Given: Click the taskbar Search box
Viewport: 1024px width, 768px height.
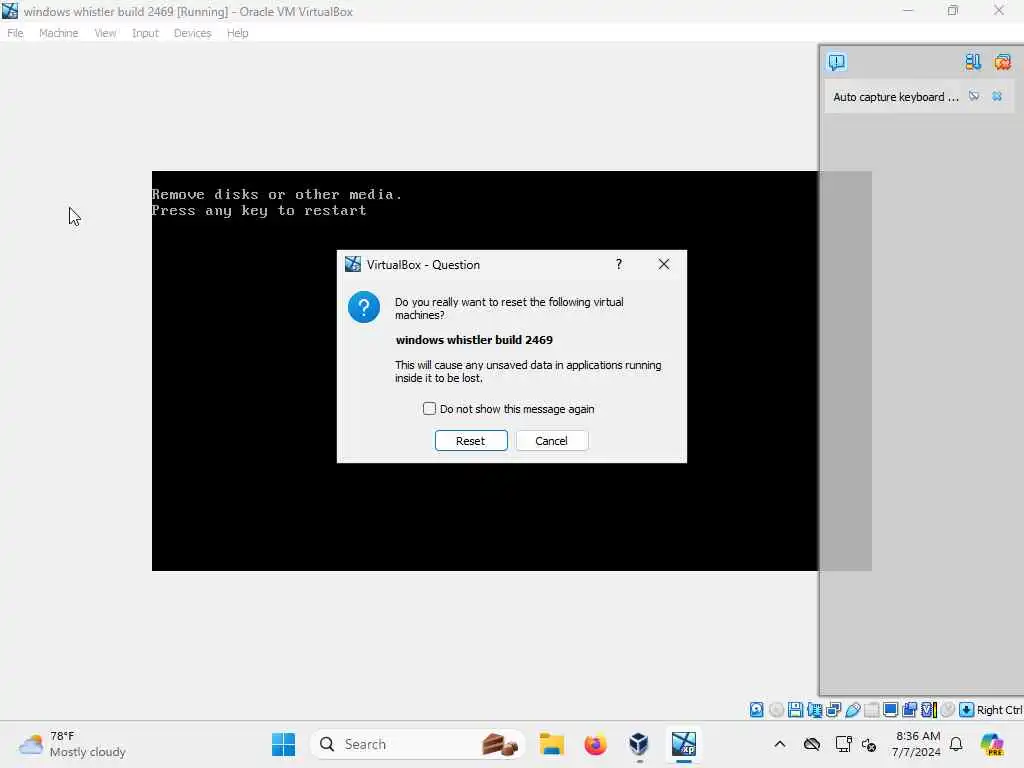Looking at the screenshot, I should (x=418, y=744).
